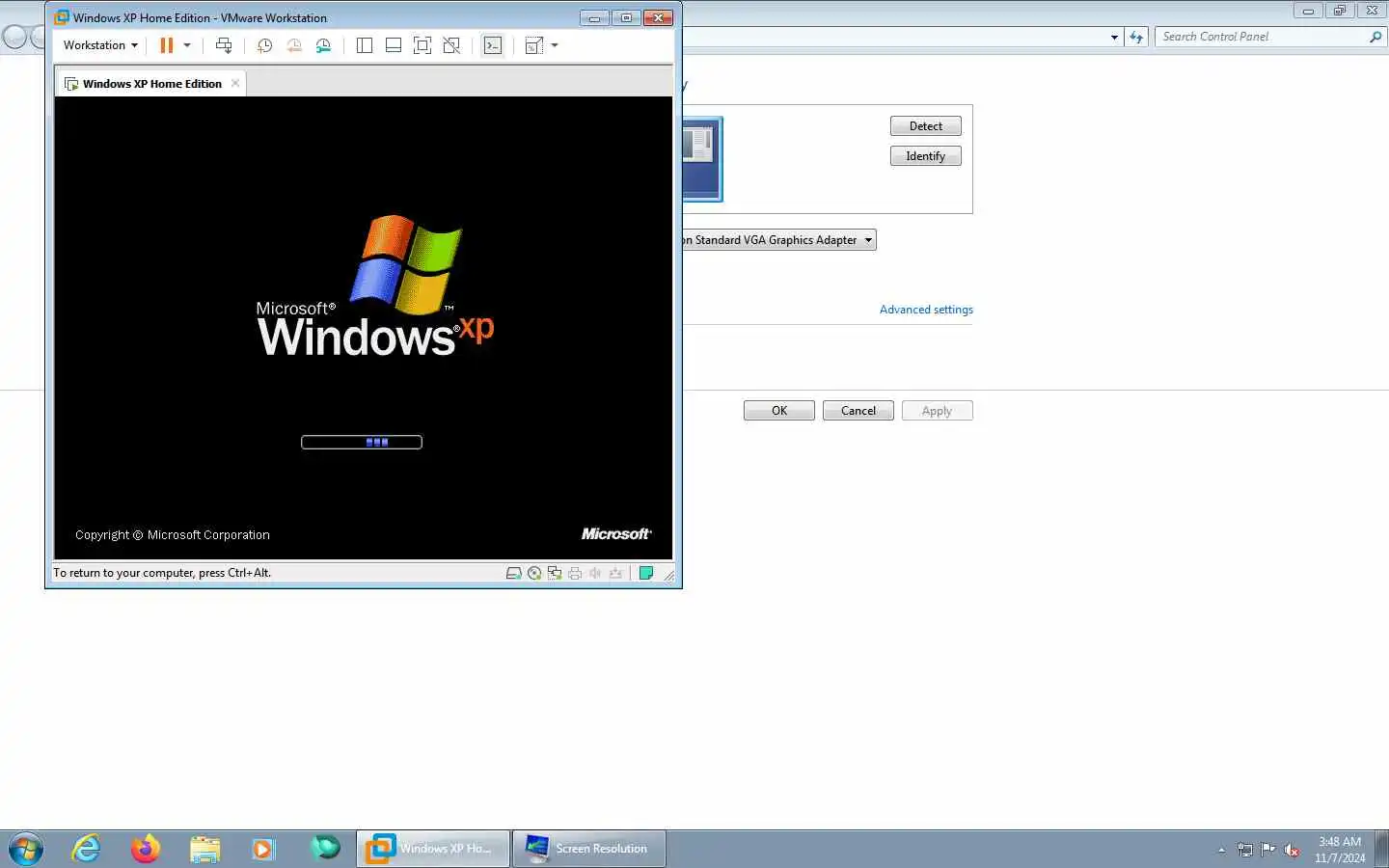The width and height of the screenshot is (1389, 868).
Task: Click the network icon in system tray
Action: click(1245, 850)
